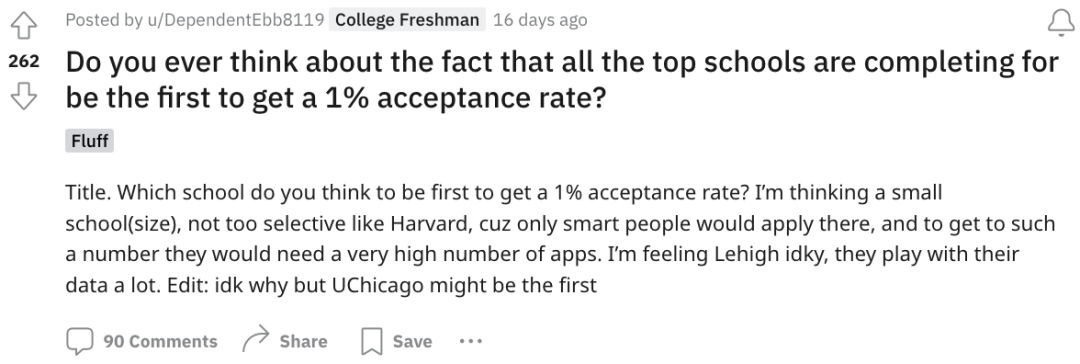Open the three-dot more options menu
Viewport: 1080px width, 364px height.
click(x=471, y=341)
